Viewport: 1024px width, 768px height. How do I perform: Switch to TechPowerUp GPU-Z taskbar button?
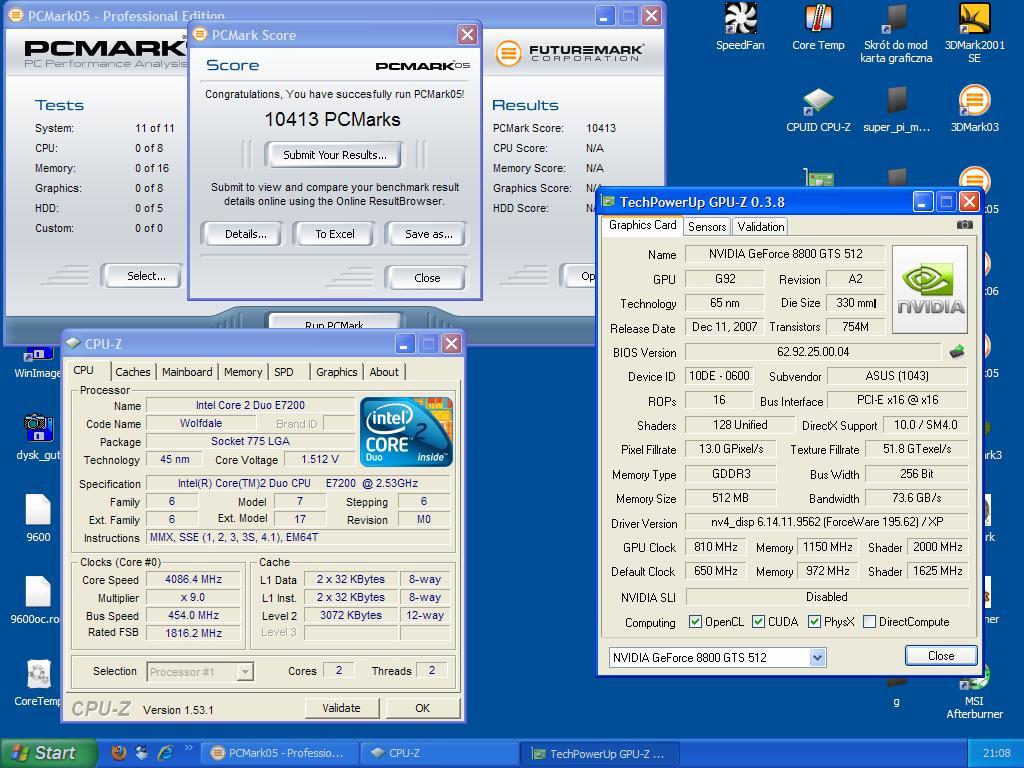pos(600,753)
